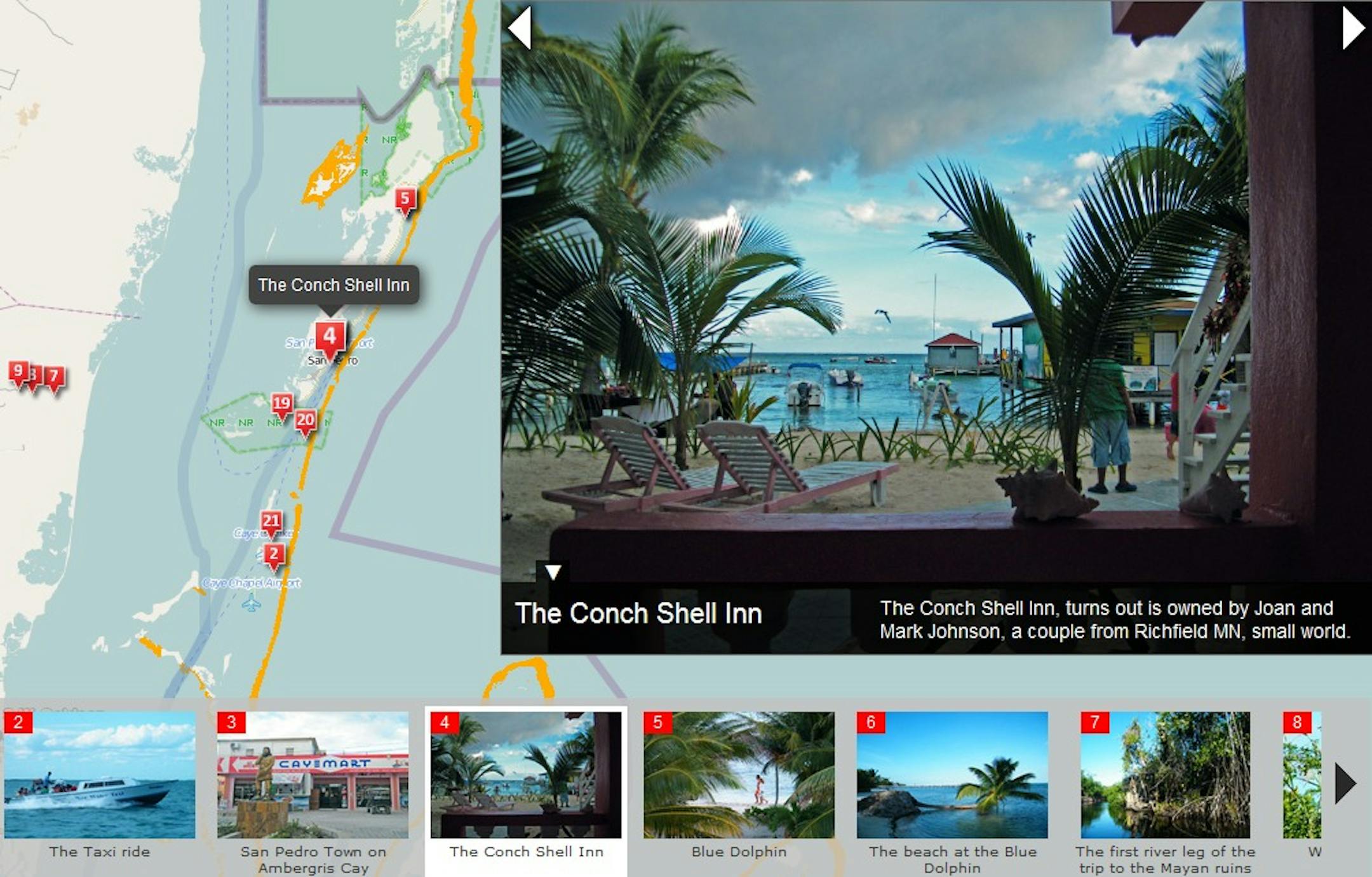The height and width of the screenshot is (877, 1372).
Task: Choose beach at the Blue Dolphin thumbnail
Action: (x=952, y=775)
